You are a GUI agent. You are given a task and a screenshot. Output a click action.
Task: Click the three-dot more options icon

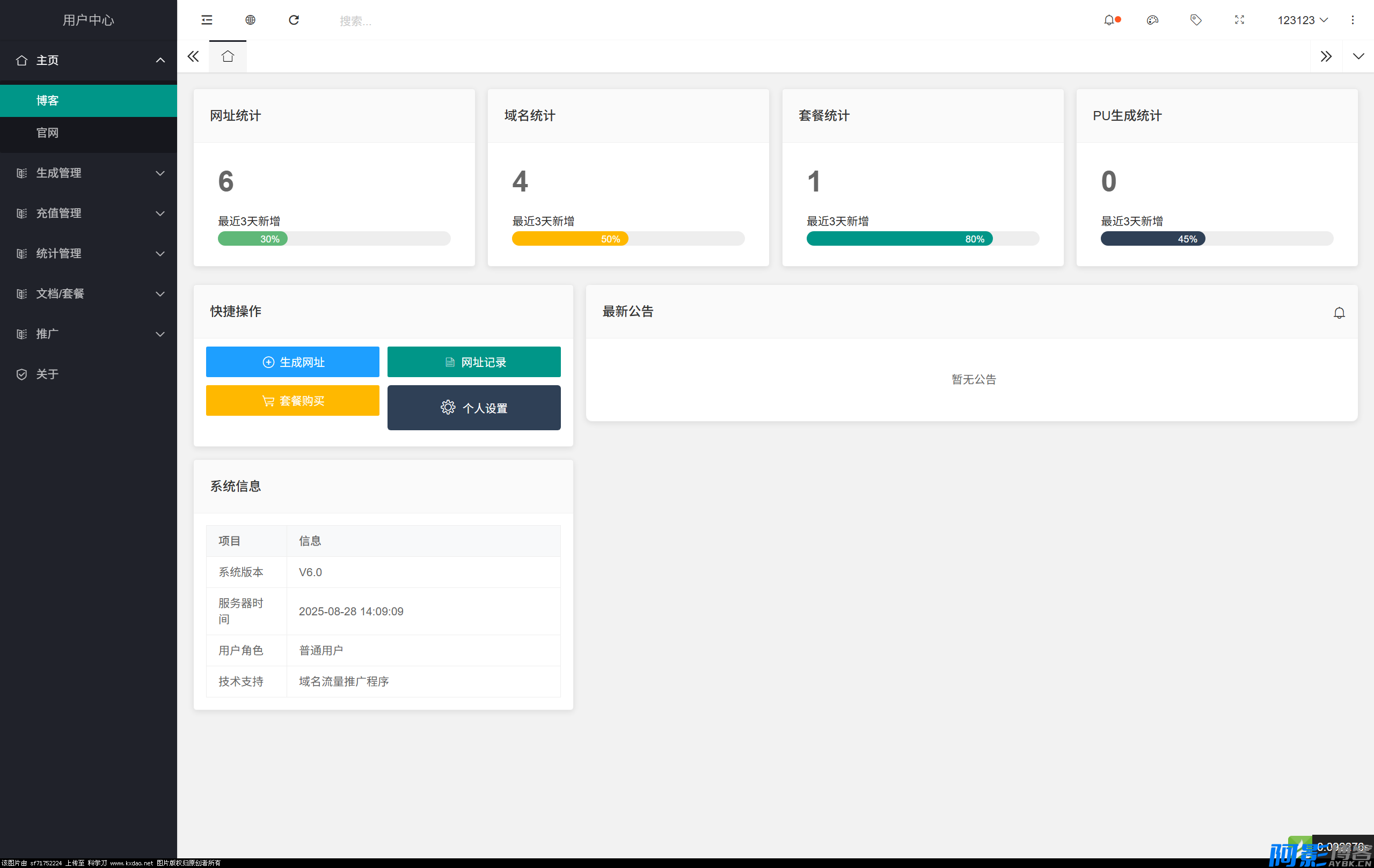coord(1353,20)
